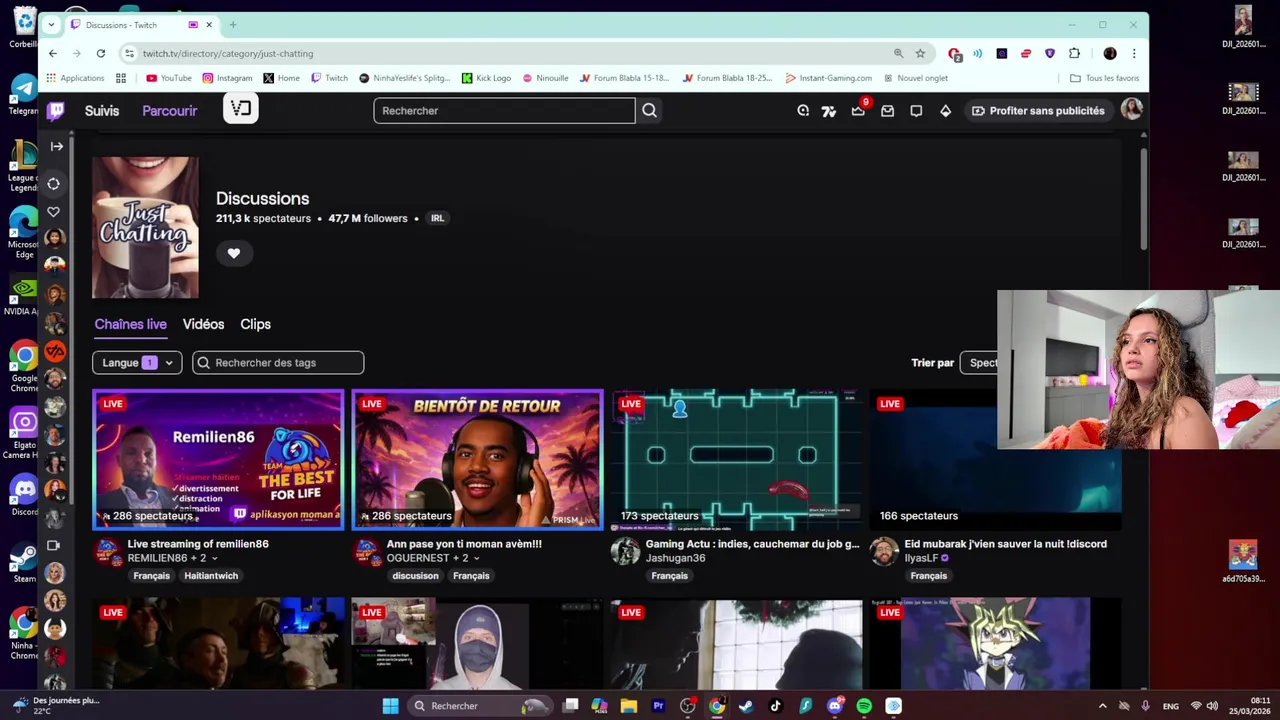Viewport: 1280px width, 720px height.
Task: Open the 7TV extension icon in Twitch header
Action: (x=829, y=111)
